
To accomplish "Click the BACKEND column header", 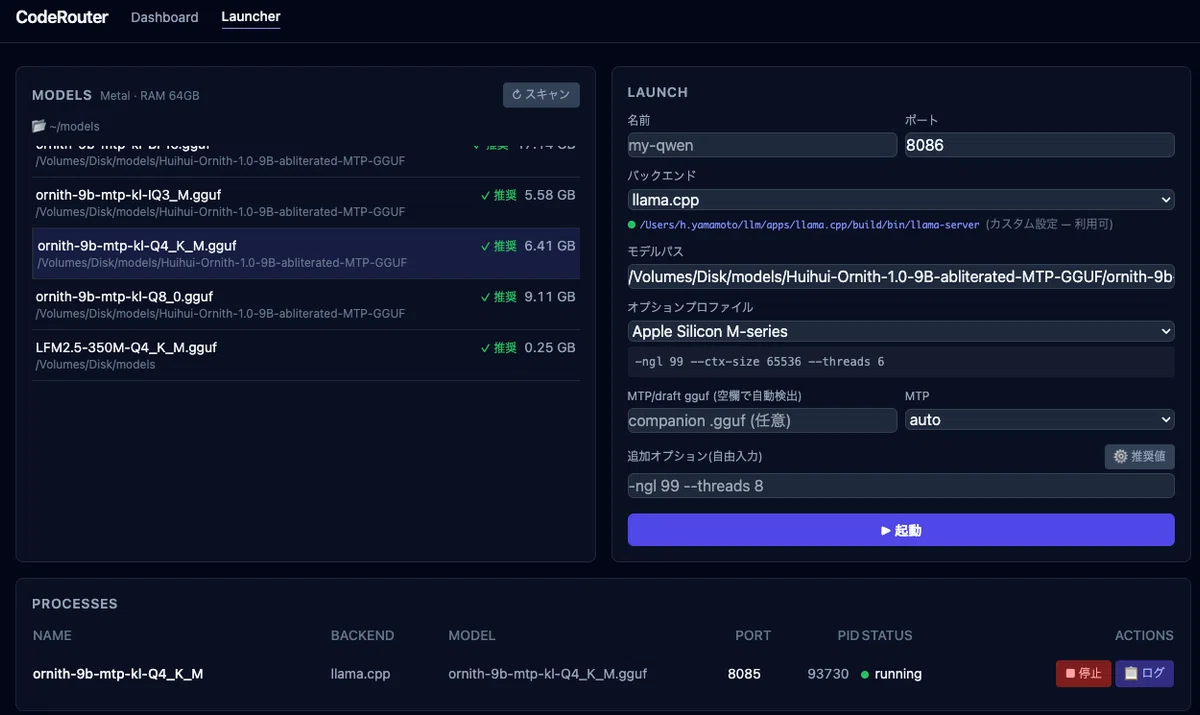I will click(x=362, y=636).
